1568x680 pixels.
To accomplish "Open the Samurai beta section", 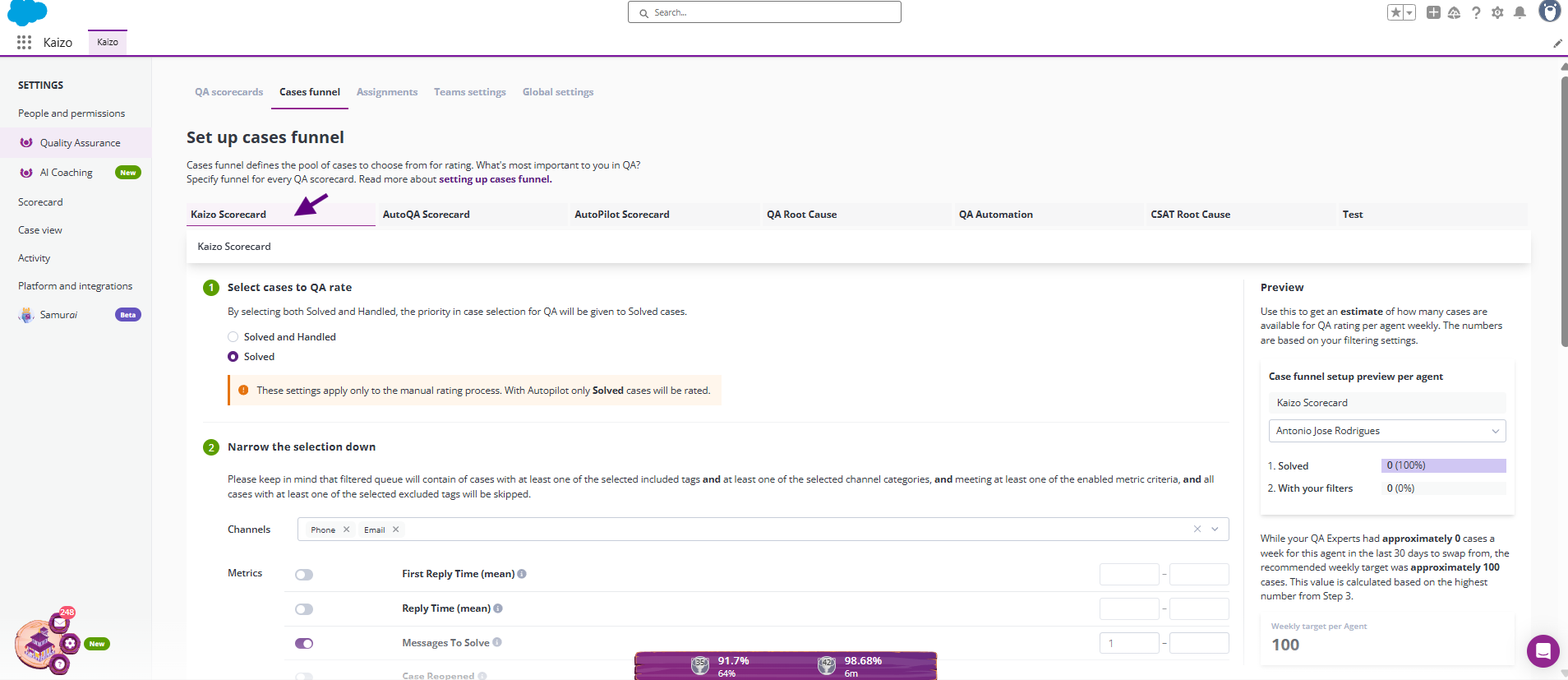I will 58,315.
